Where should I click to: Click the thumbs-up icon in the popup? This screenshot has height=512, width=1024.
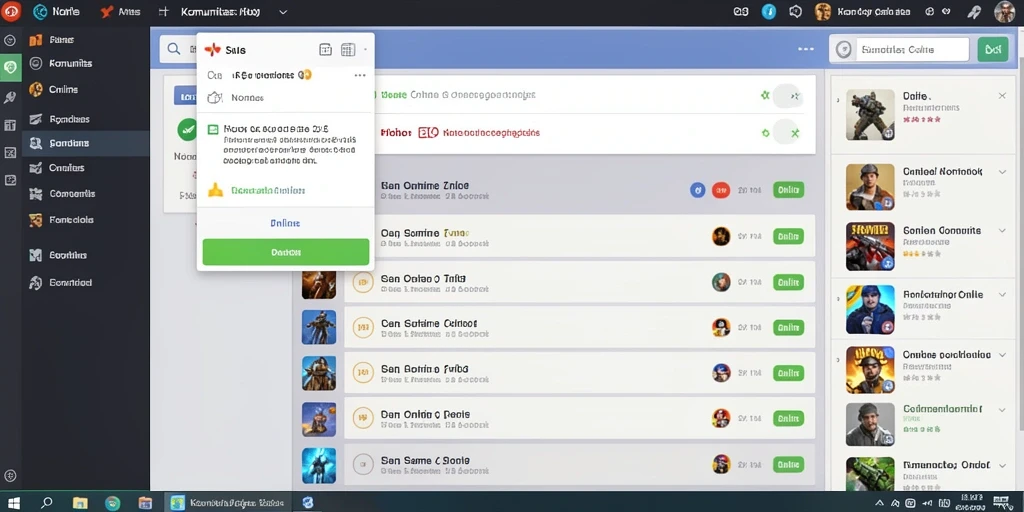tap(216, 190)
